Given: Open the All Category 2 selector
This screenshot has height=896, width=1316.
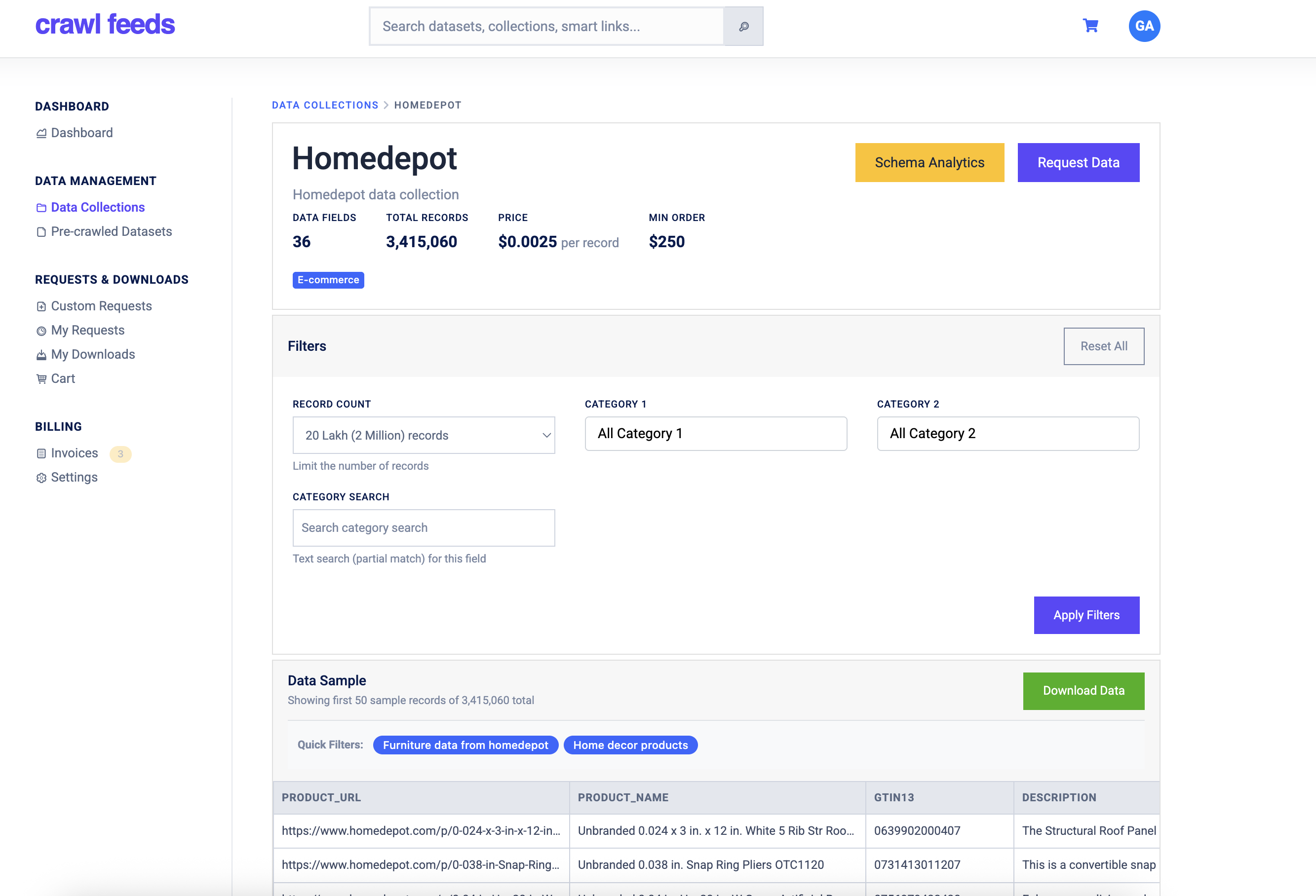Looking at the screenshot, I should click(x=1007, y=434).
